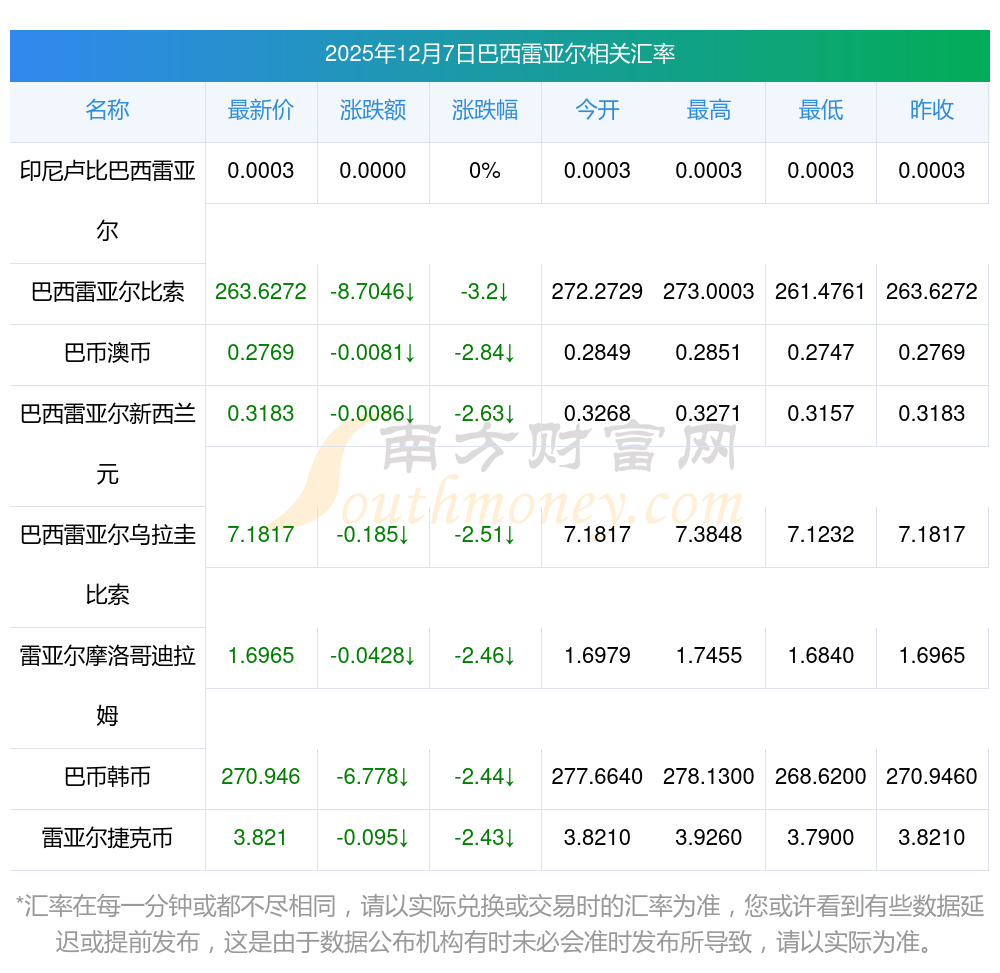Screen dimensions: 1000x973
Task: Click the row name 雷亚尔捷克币
Action: pos(107,838)
